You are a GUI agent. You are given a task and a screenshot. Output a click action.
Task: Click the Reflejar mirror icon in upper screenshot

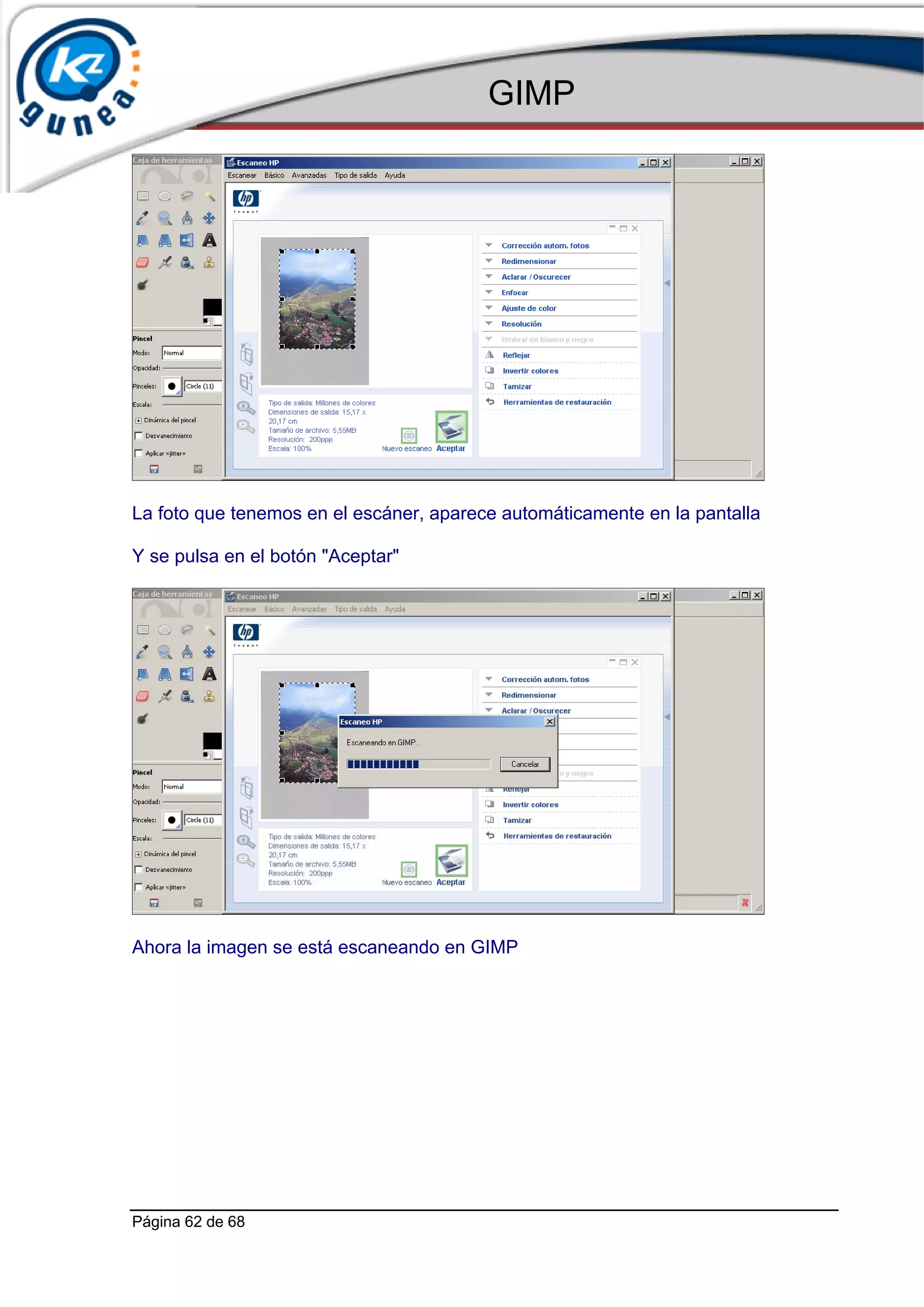click(490, 355)
